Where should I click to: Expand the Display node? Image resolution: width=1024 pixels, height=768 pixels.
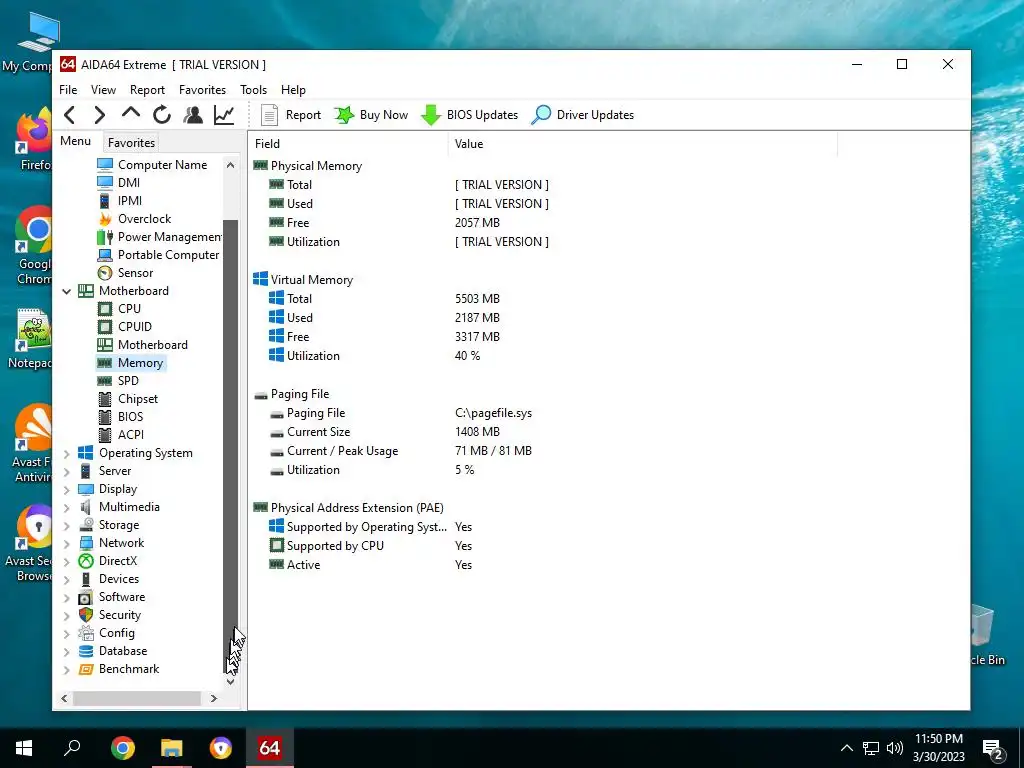tap(67, 489)
